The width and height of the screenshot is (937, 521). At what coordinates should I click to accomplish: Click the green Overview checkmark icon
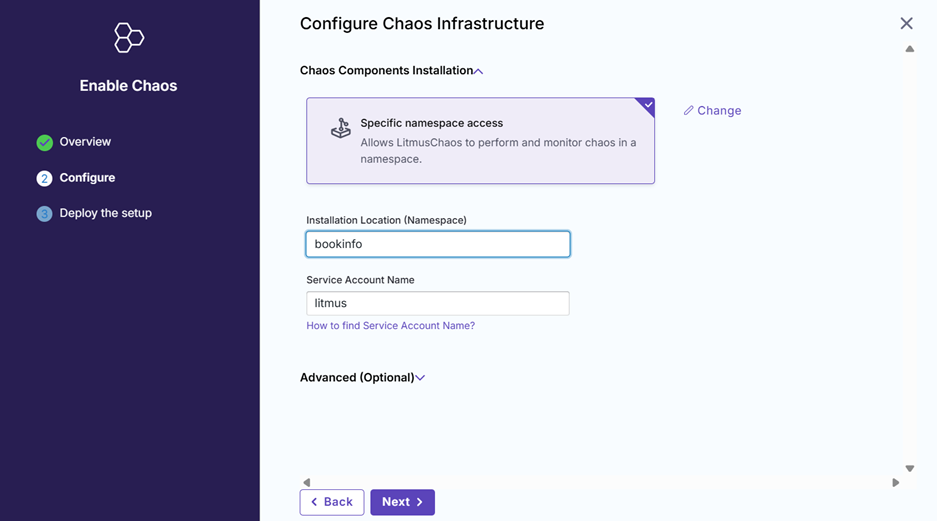[x=44, y=142]
